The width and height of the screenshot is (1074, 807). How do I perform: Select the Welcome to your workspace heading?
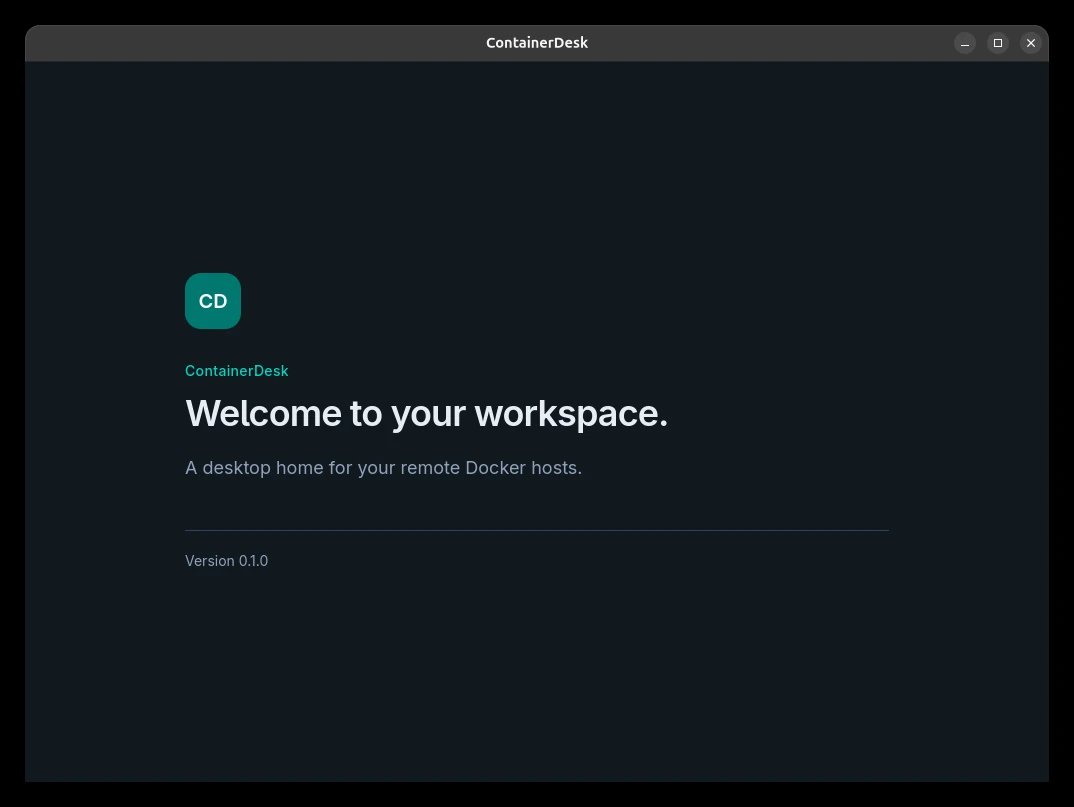pos(426,414)
